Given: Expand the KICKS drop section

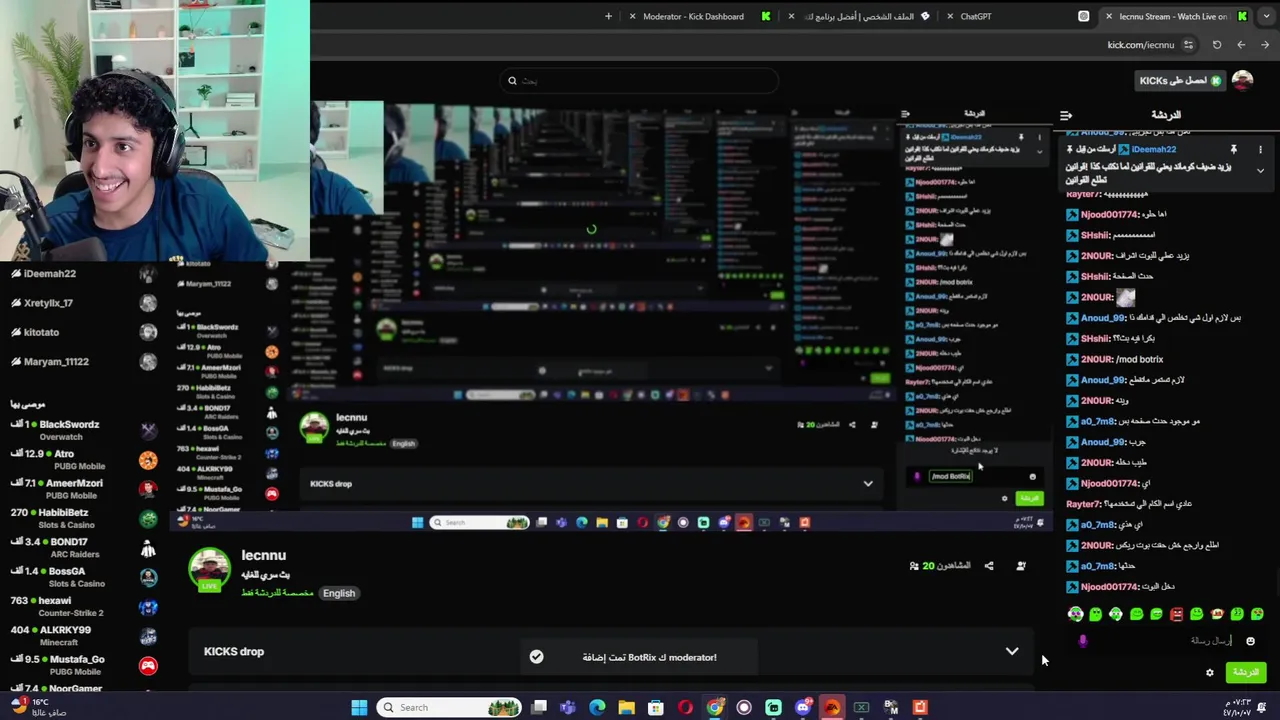Looking at the screenshot, I should [1012, 651].
